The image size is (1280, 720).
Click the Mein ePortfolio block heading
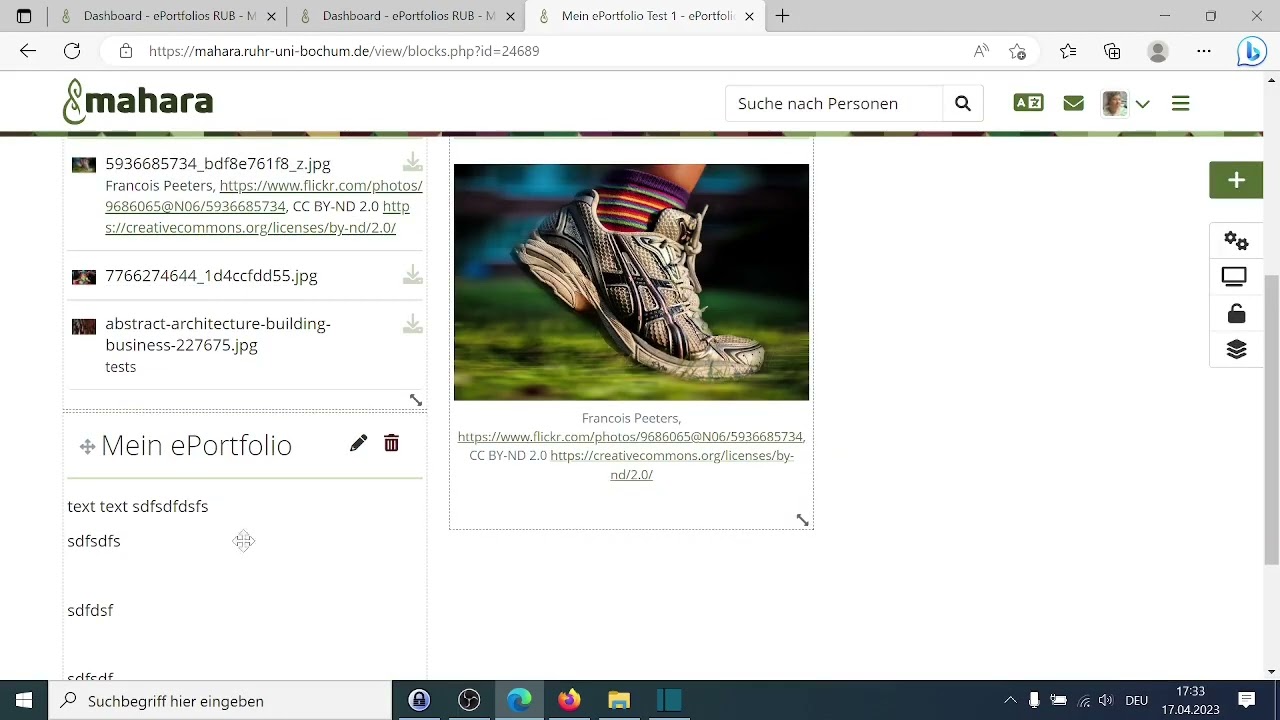[196, 445]
